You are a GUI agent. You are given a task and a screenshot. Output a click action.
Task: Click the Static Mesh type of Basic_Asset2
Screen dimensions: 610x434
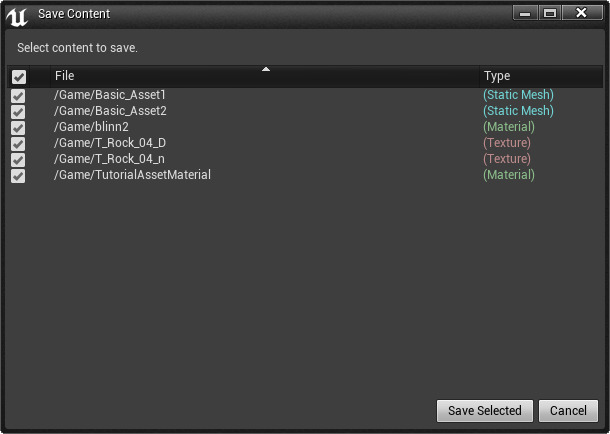tap(518, 111)
